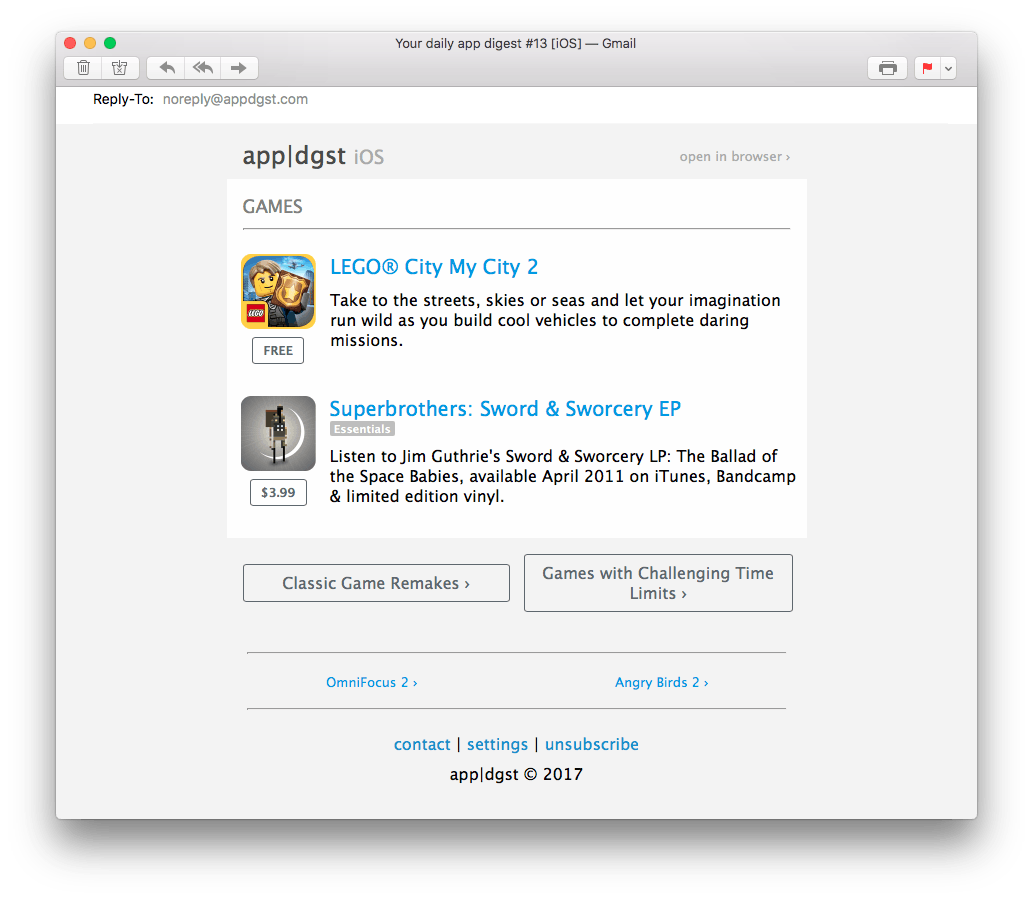Open Superbrothers: Sword & Sworcery EP link
1033x899 pixels.
(x=505, y=408)
